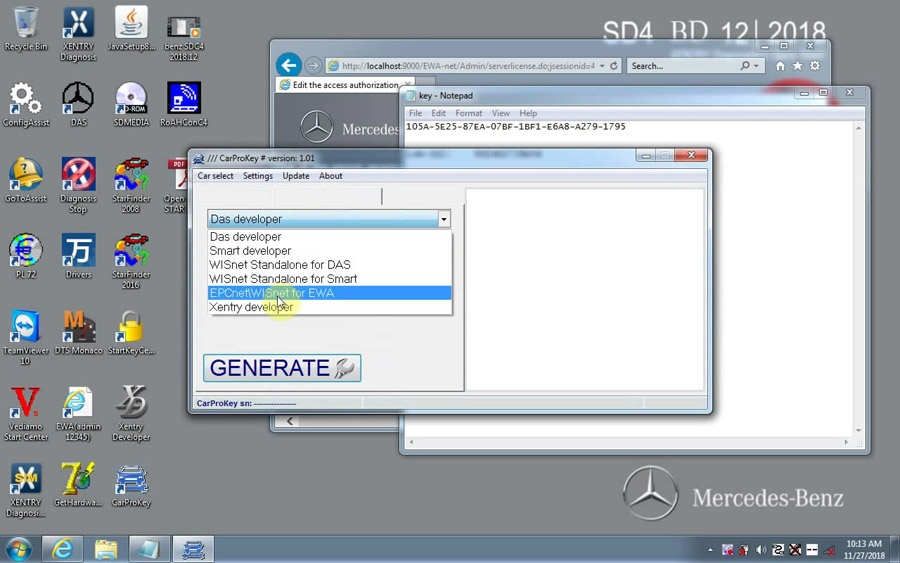Open IE home page button
The image size is (900, 563).
780,66
